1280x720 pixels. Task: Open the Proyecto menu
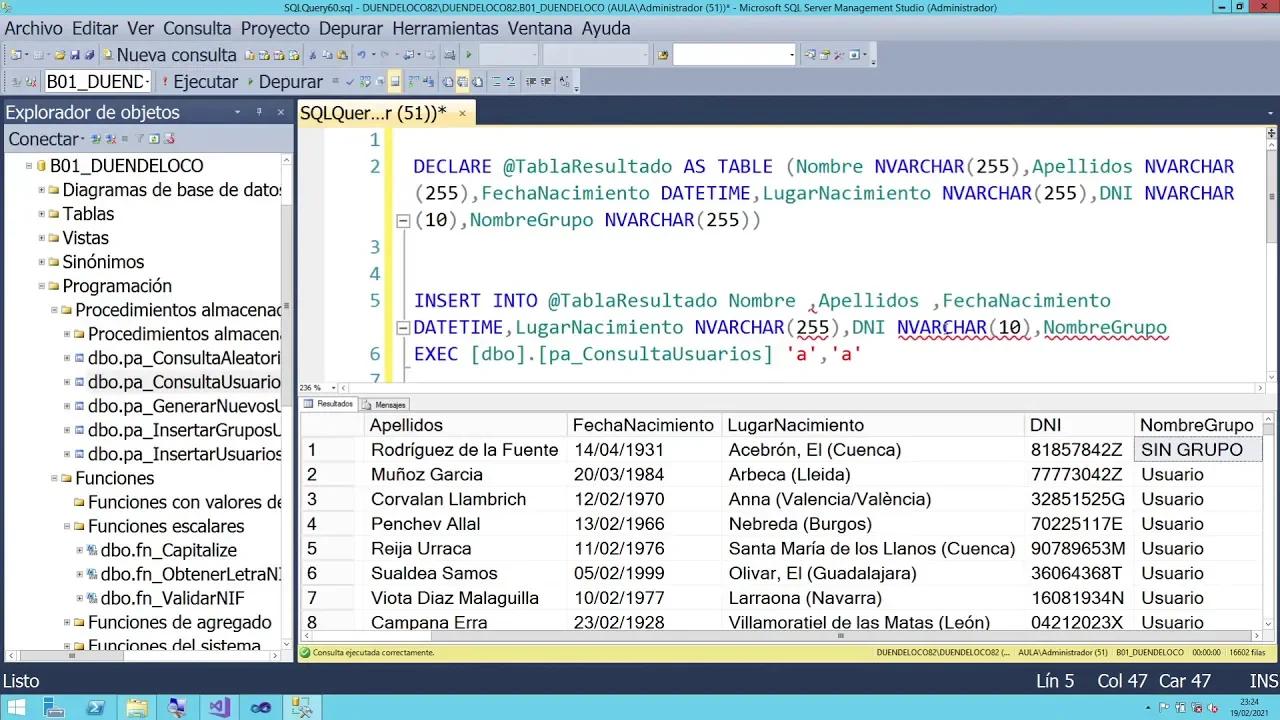pos(275,28)
